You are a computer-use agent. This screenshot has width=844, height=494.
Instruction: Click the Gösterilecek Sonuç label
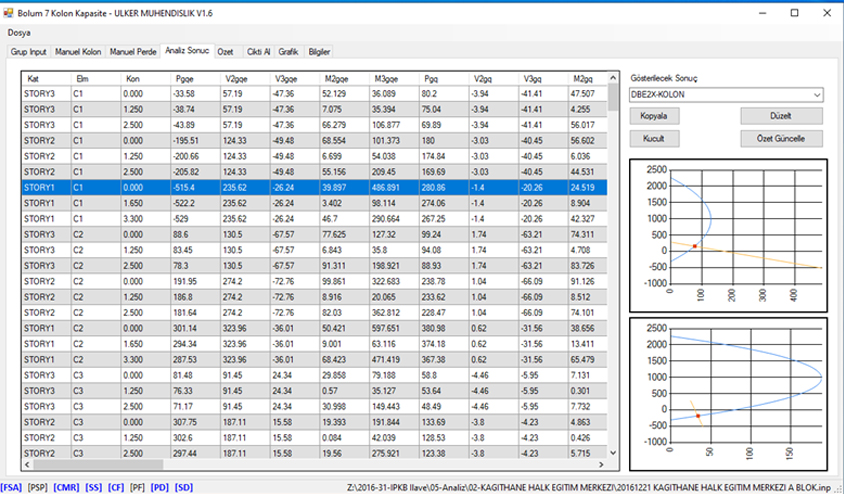[x=664, y=78]
